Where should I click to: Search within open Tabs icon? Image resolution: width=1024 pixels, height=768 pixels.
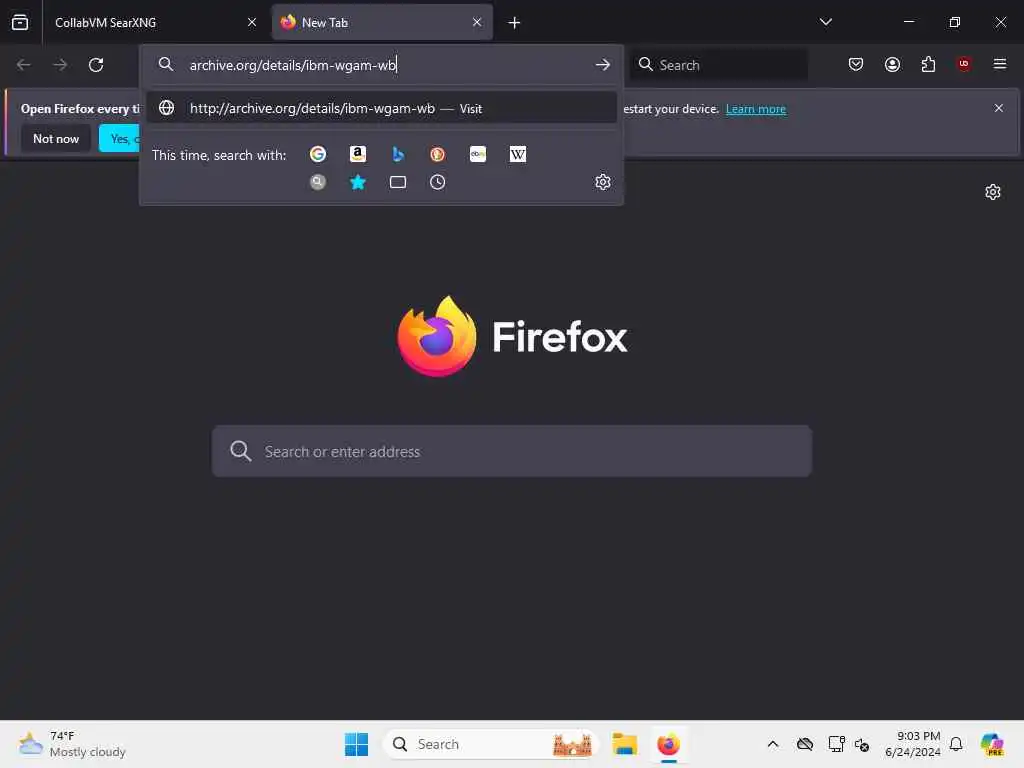tap(398, 182)
